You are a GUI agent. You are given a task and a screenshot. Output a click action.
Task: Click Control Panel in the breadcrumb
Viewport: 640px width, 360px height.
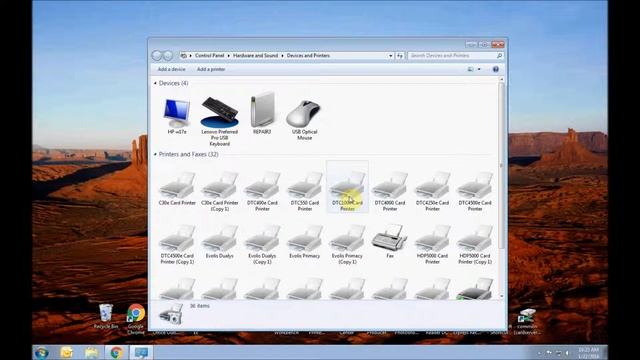(209, 56)
